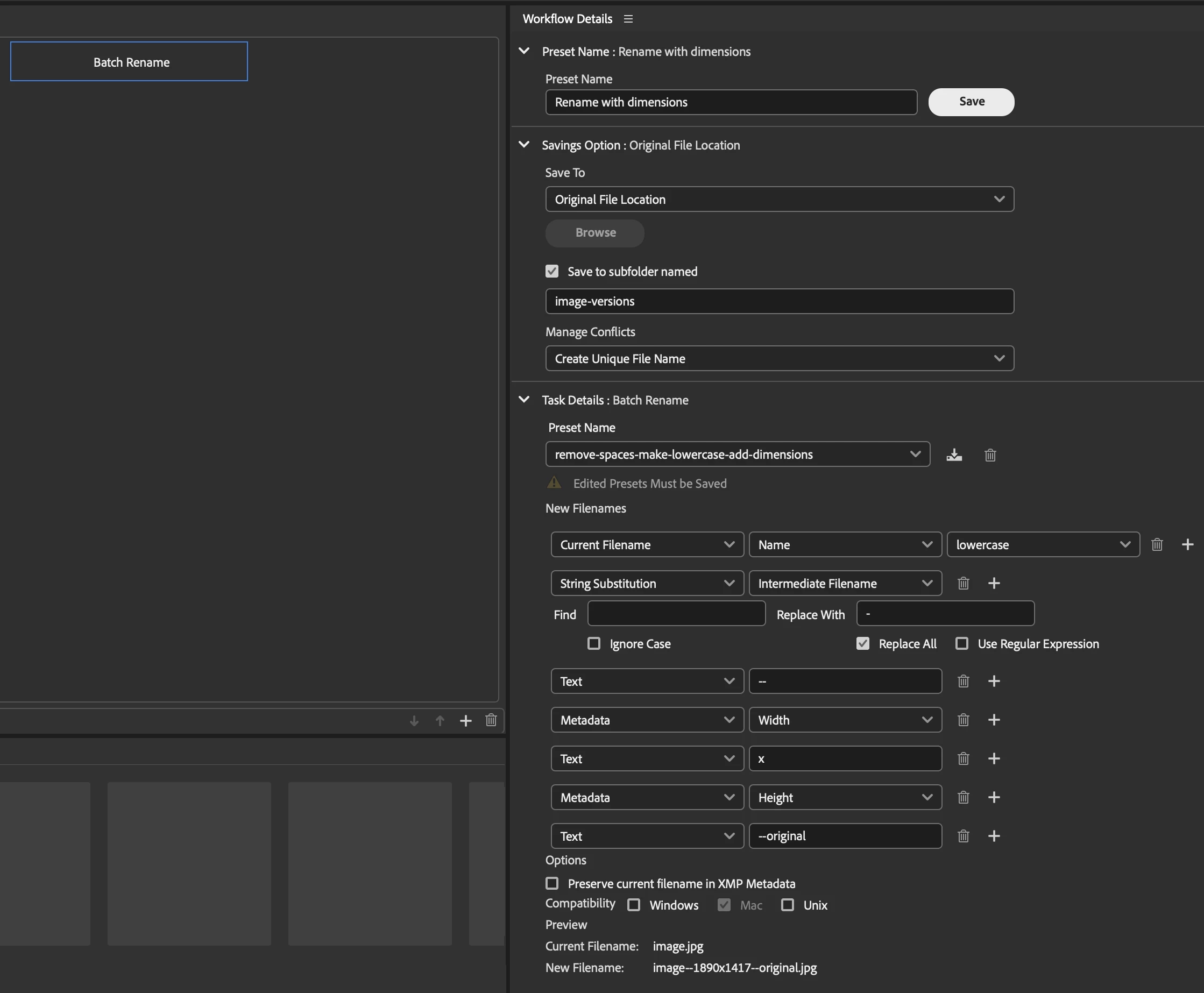Delete the batch rename preset with the trash icon
The image size is (1204, 993).
click(990, 455)
